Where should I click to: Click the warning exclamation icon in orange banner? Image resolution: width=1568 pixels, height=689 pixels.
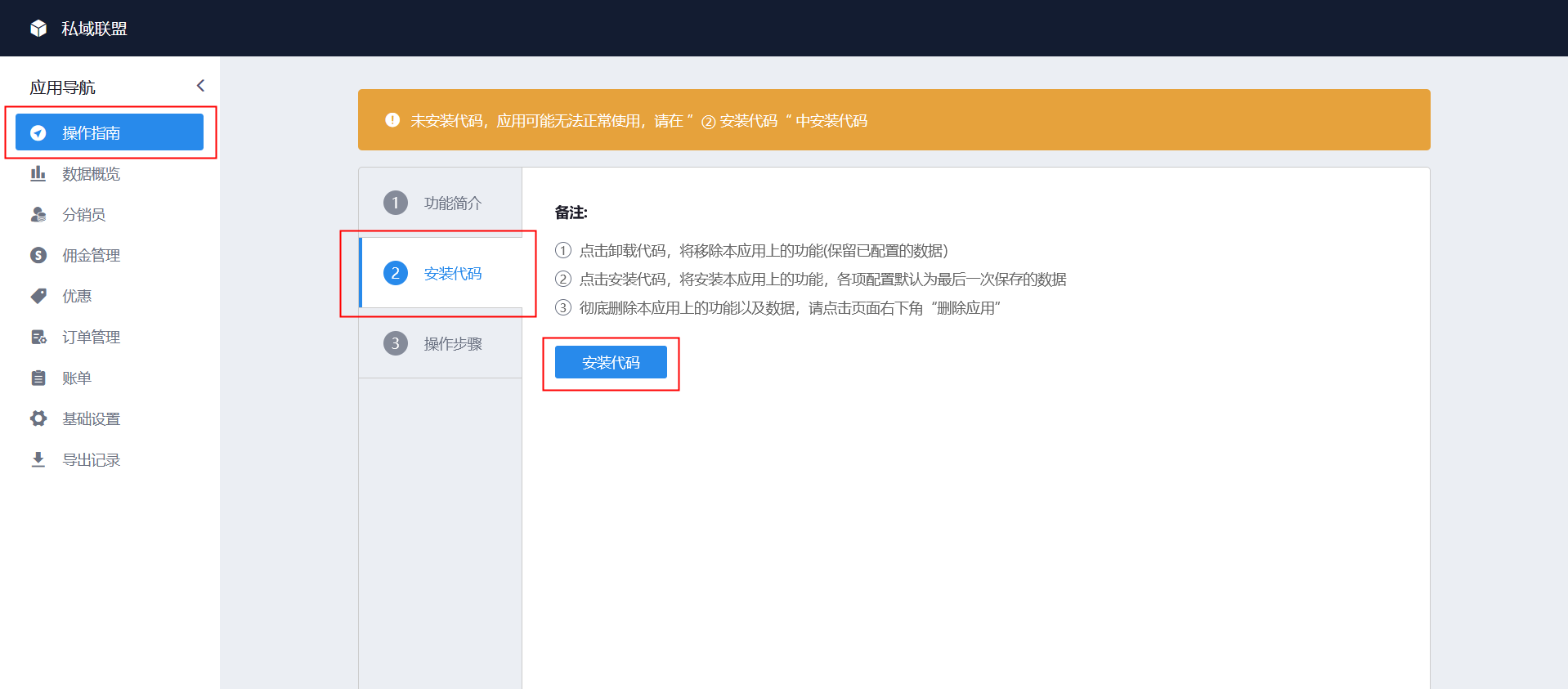click(392, 120)
